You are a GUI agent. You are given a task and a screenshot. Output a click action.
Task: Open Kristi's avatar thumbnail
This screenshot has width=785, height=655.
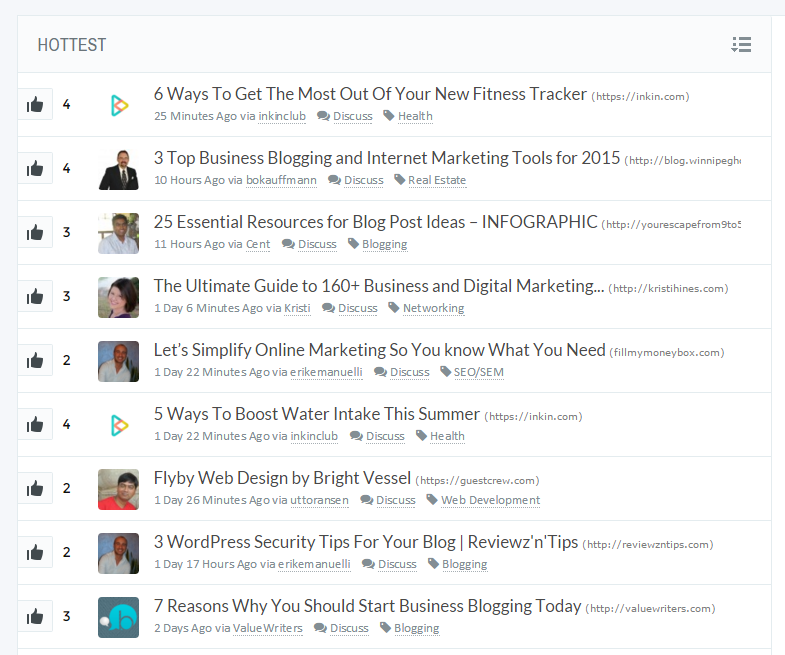pos(119,297)
